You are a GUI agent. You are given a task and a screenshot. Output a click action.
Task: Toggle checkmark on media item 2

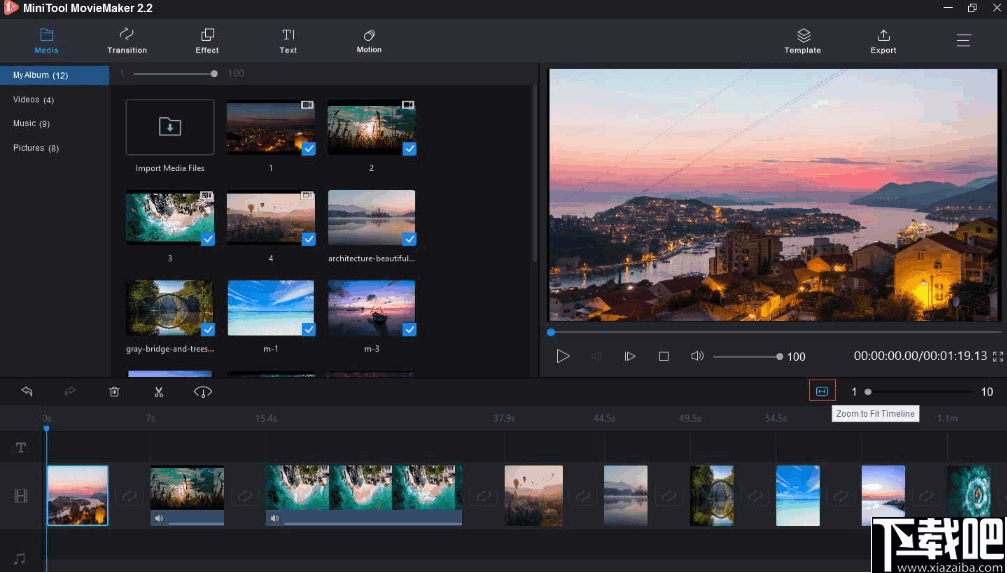tap(410, 149)
